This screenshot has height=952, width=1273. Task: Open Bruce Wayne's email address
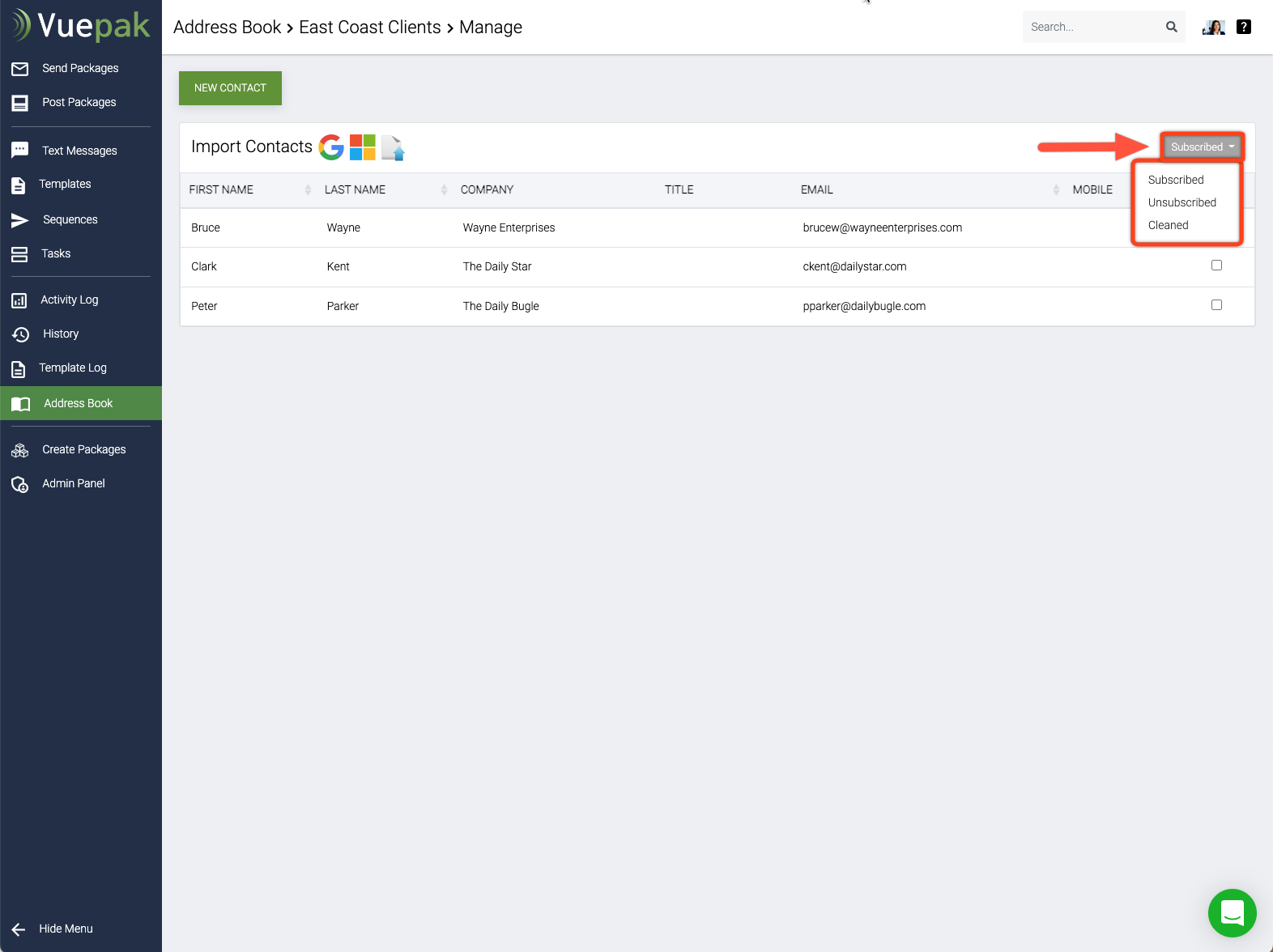[x=882, y=227]
